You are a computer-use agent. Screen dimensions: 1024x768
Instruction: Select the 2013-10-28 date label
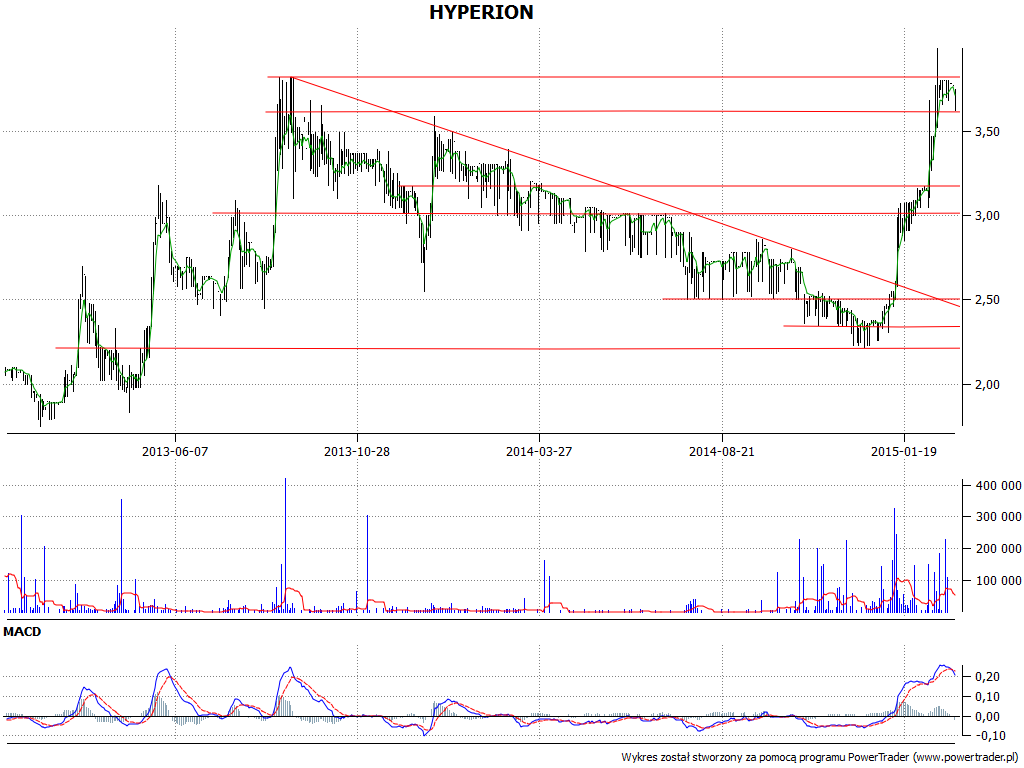coord(357,451)
